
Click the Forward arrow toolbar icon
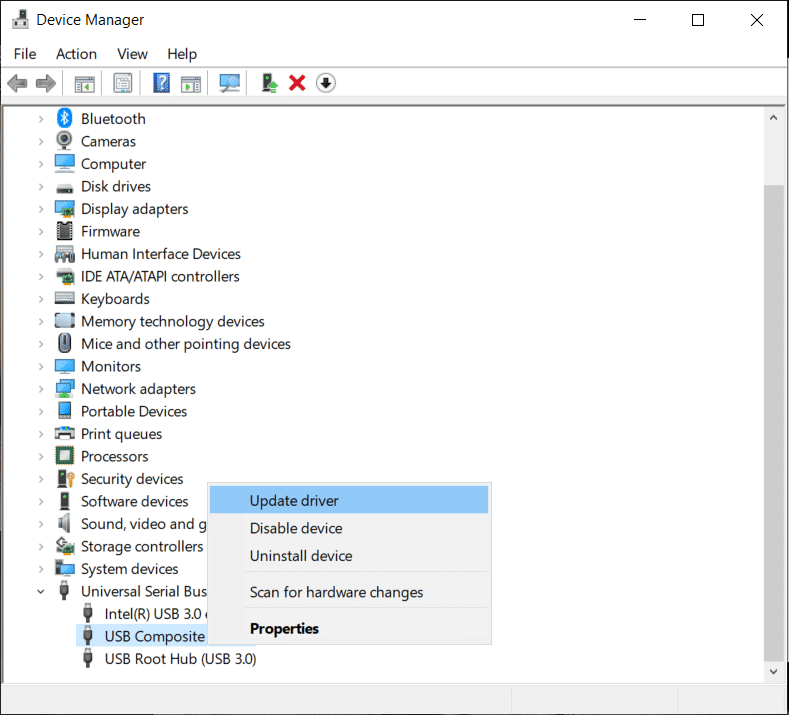(46, 83)
